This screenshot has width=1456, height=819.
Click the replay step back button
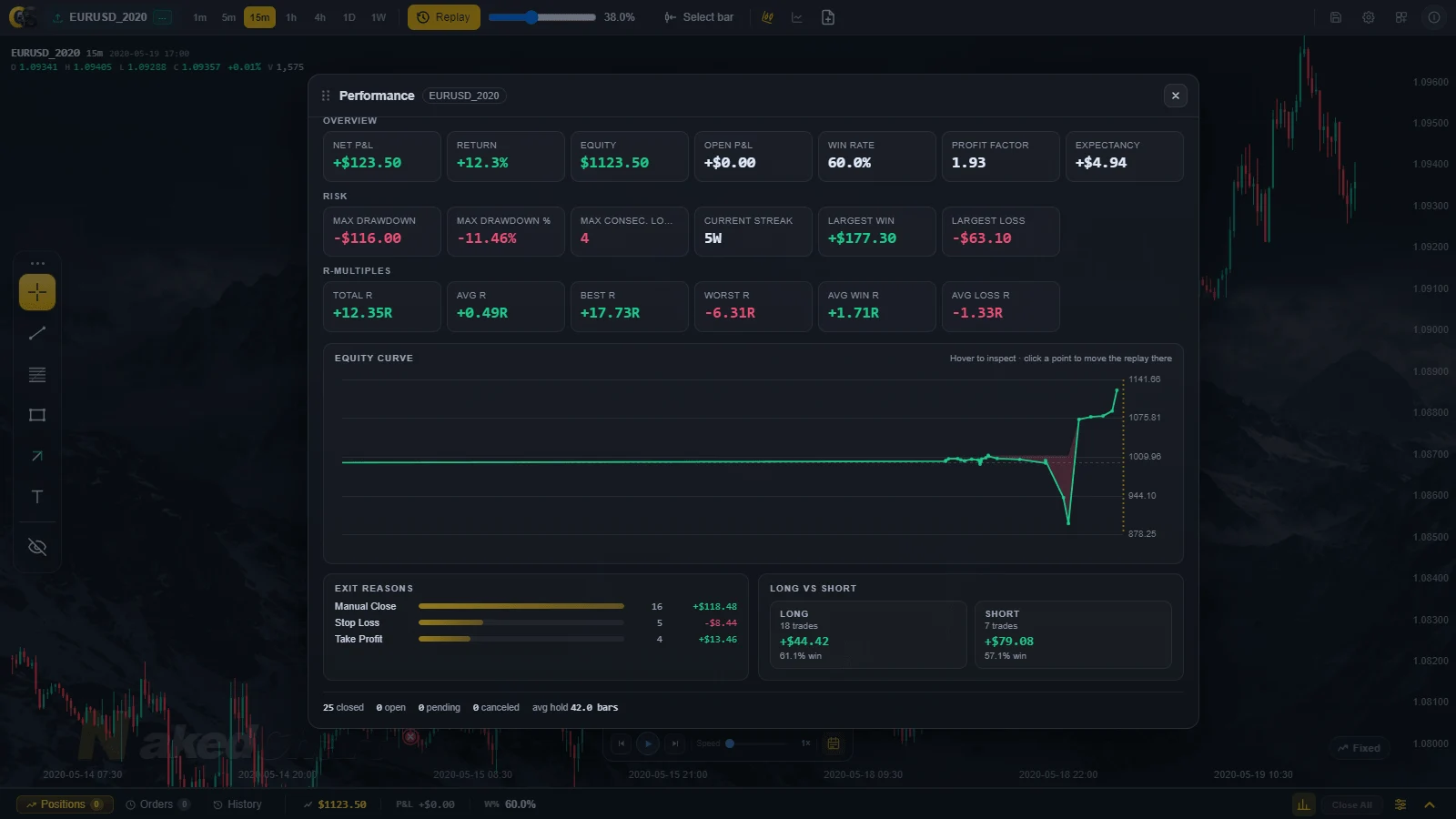click(622, 743)
